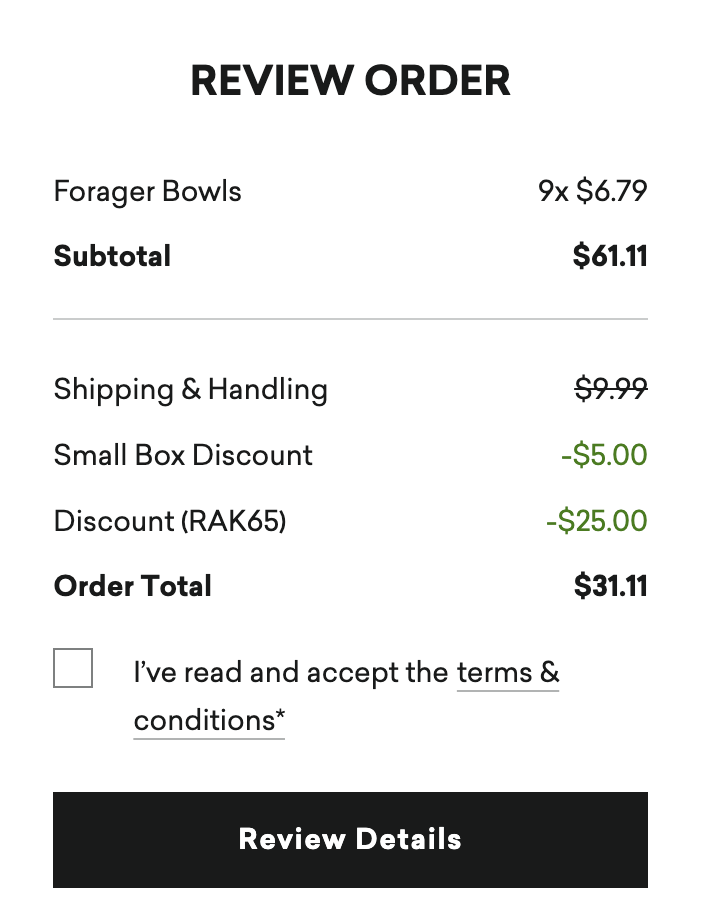Click the Subtotal label
The width and height of the screenshot is (702, 920).
(112, 256)
